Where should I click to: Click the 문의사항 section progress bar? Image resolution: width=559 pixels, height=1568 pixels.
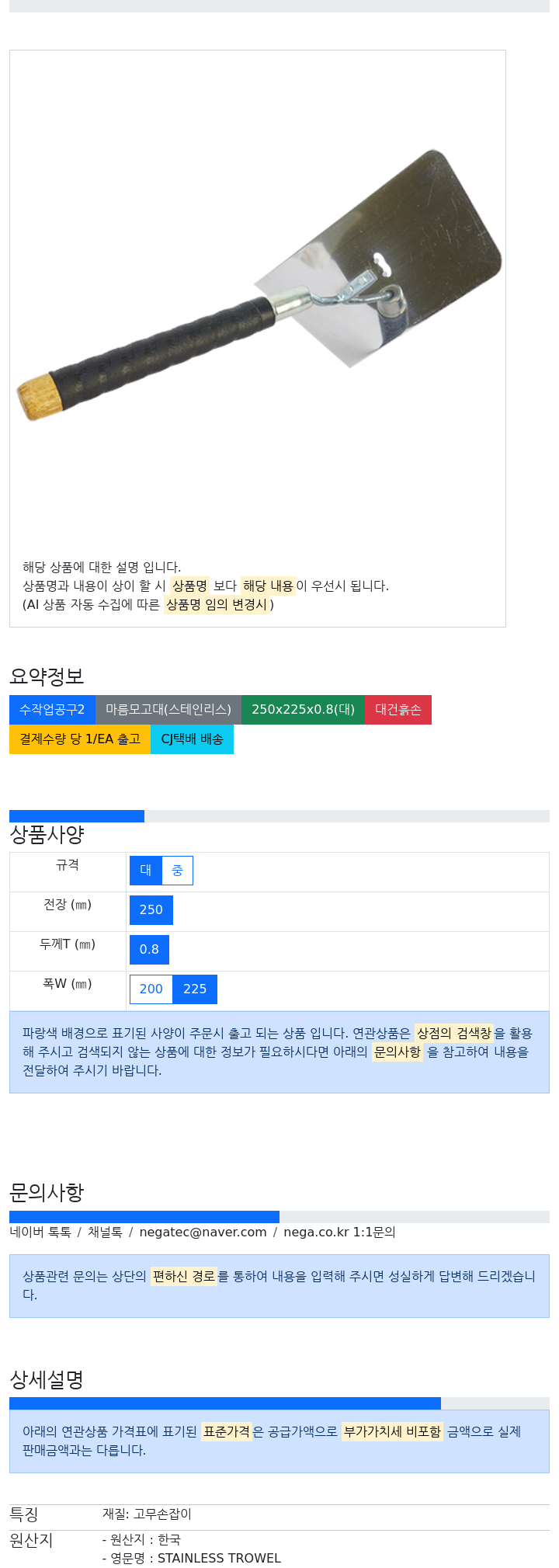(x=279, y=1217)
